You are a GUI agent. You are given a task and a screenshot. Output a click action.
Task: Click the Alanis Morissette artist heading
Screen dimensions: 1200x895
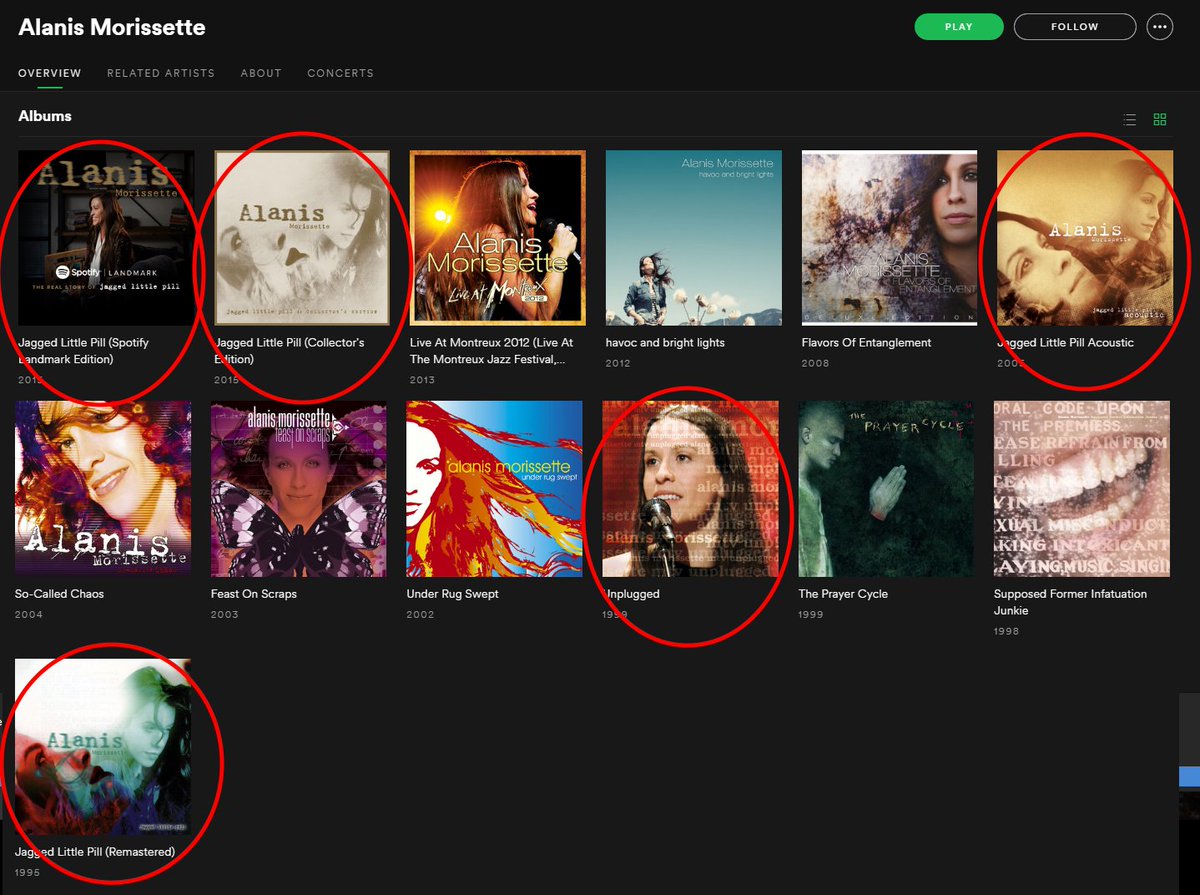112,28
